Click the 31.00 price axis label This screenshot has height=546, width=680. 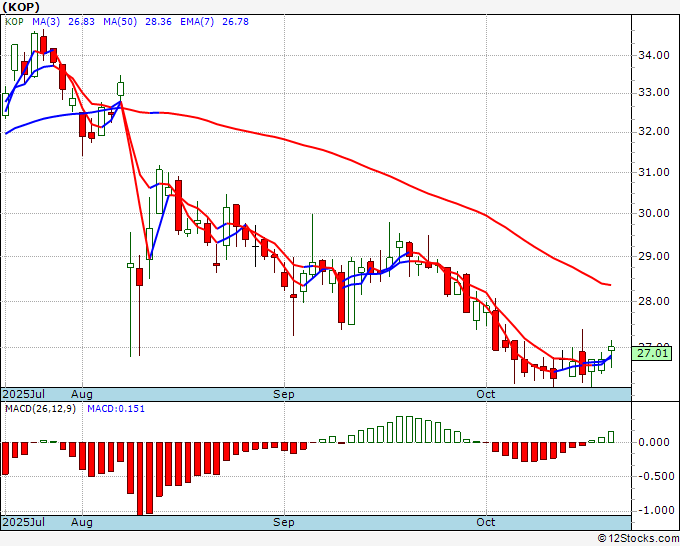pyautogui.click(x=654, y=172)
